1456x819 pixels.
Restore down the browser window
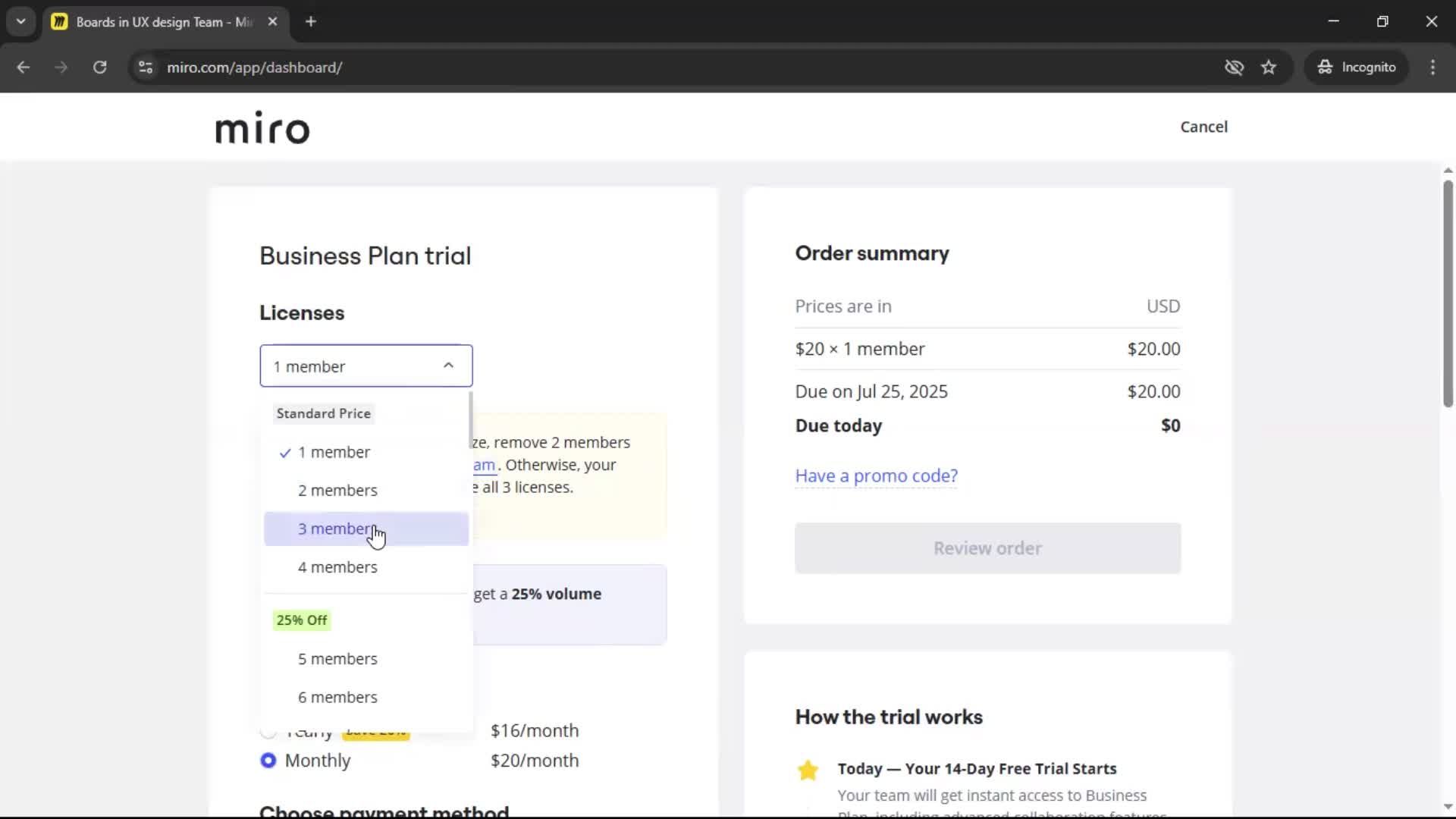coord(1382,22)
